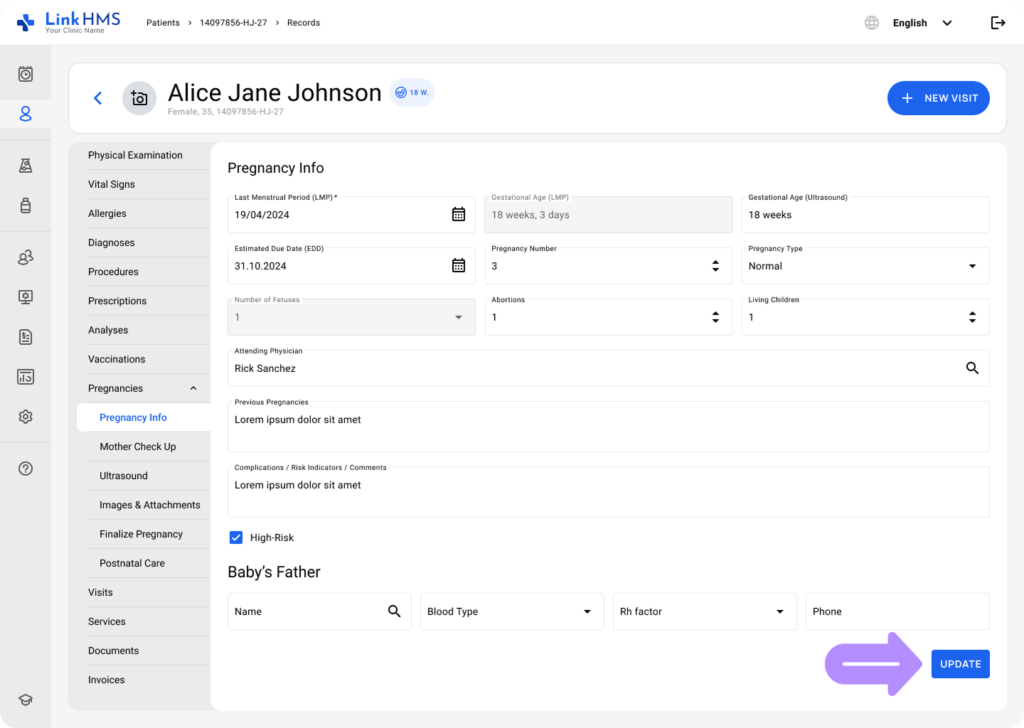Click the patient photo camera icon
Image resolution: width=1024 pixels, height=728 pixels.
click(139, 98)
